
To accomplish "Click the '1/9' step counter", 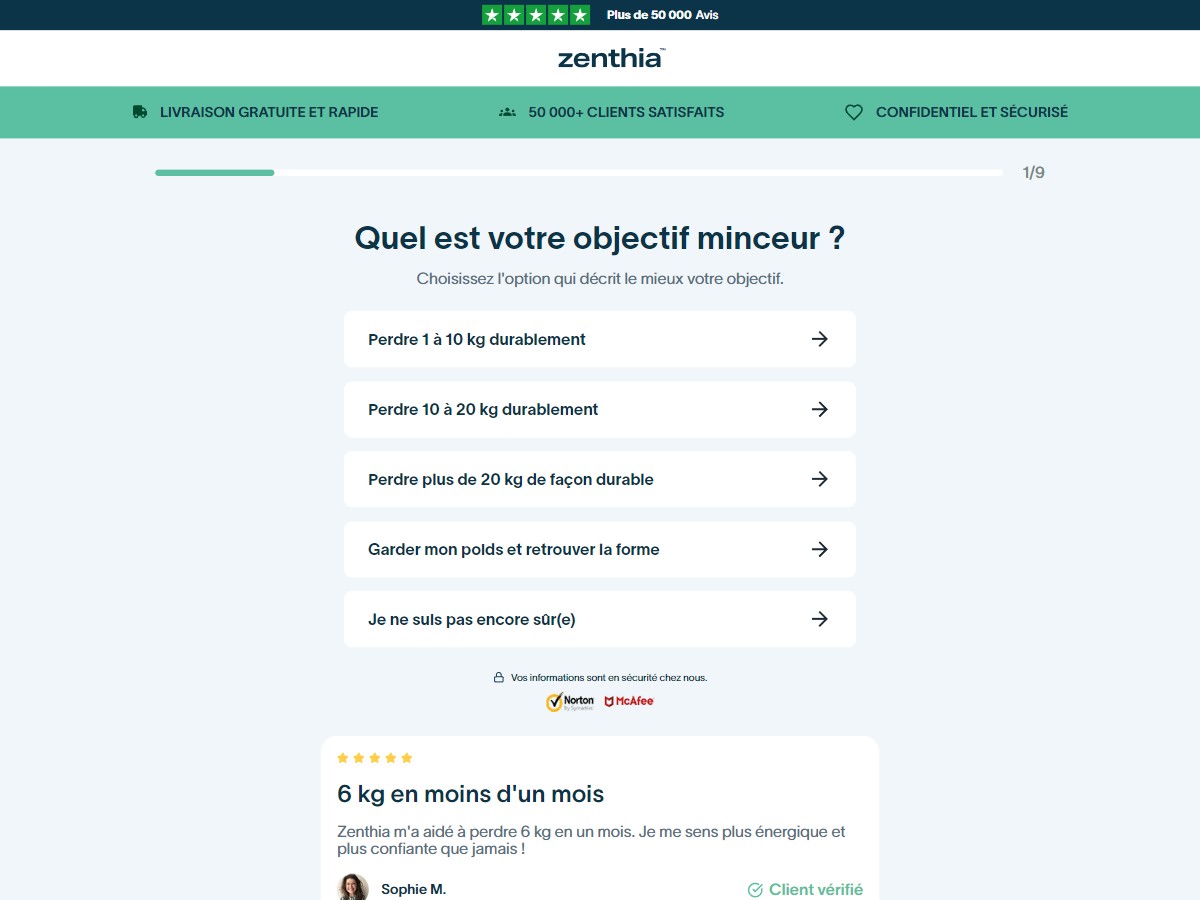I will tap(1033, 173).
